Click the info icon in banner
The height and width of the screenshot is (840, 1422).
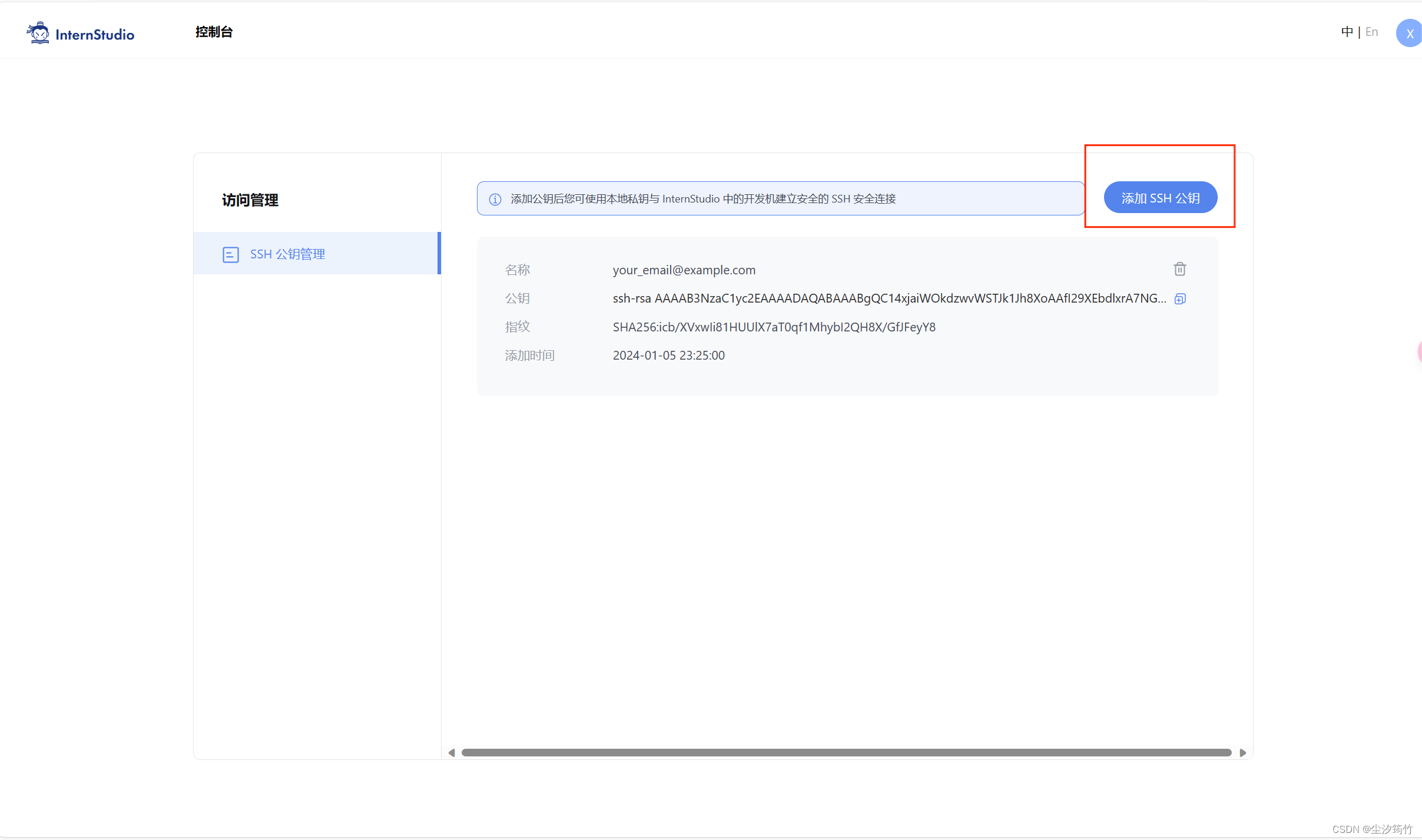495,200
